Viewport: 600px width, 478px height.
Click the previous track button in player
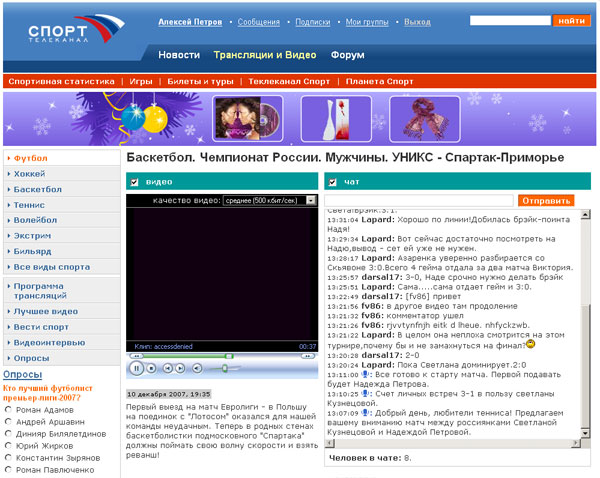point(169,368)
